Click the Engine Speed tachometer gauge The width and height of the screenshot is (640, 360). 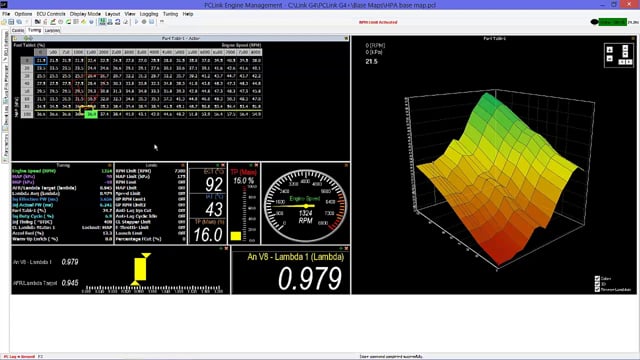coord(305,206)
